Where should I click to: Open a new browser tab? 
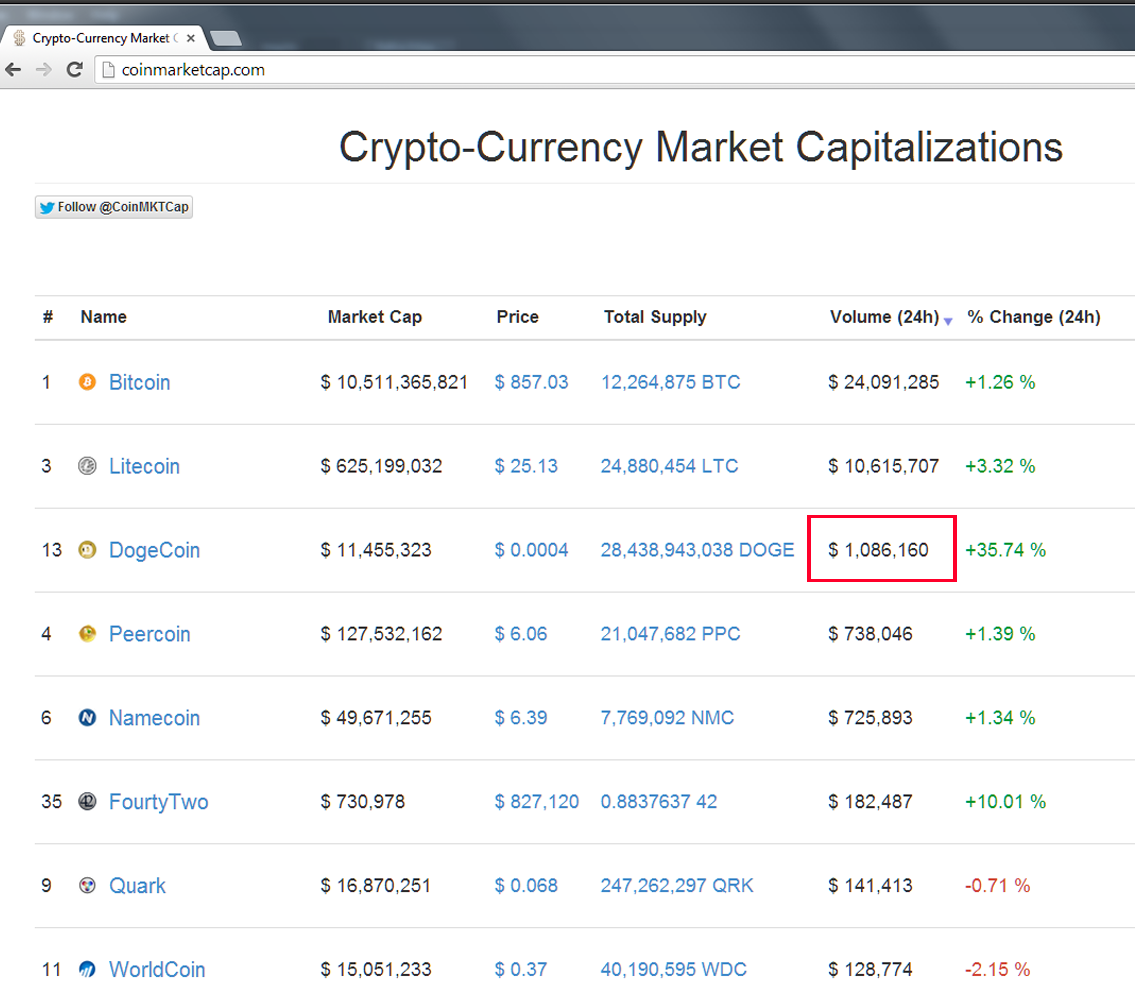pyautogui.click(x=226, y=38)
